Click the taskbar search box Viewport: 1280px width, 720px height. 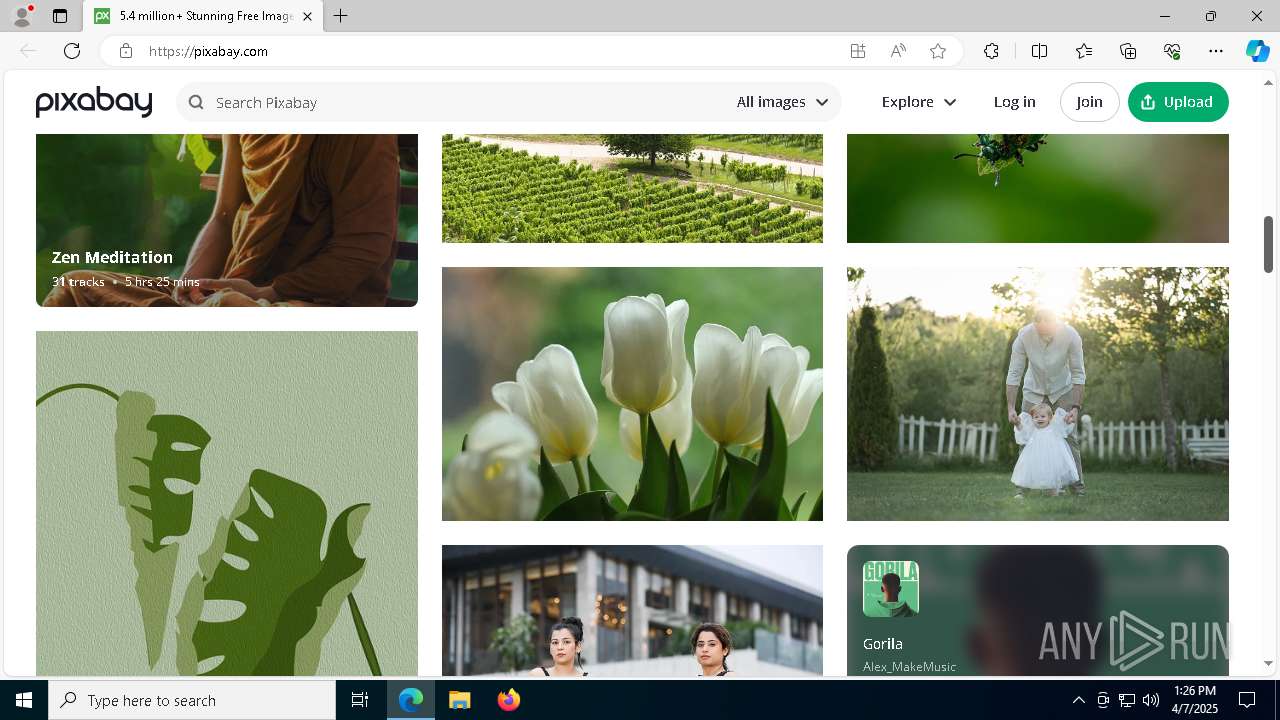(x=192, y=700)
